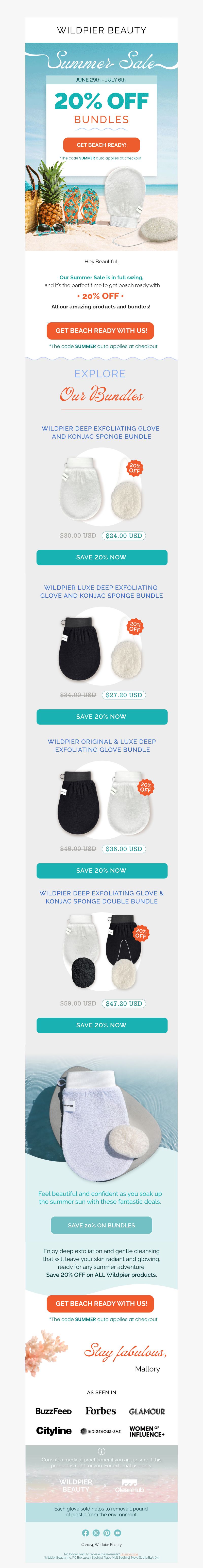Click SAVE 20% NOW under $47.20 bundle
Viewport: 203px width, 1568px height.
[102, 1025]
